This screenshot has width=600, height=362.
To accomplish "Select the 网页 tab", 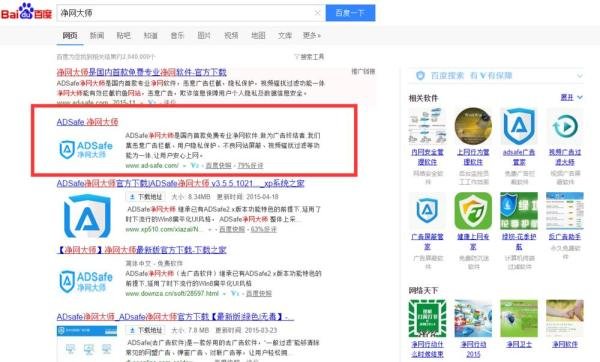I will pos(70,36).
